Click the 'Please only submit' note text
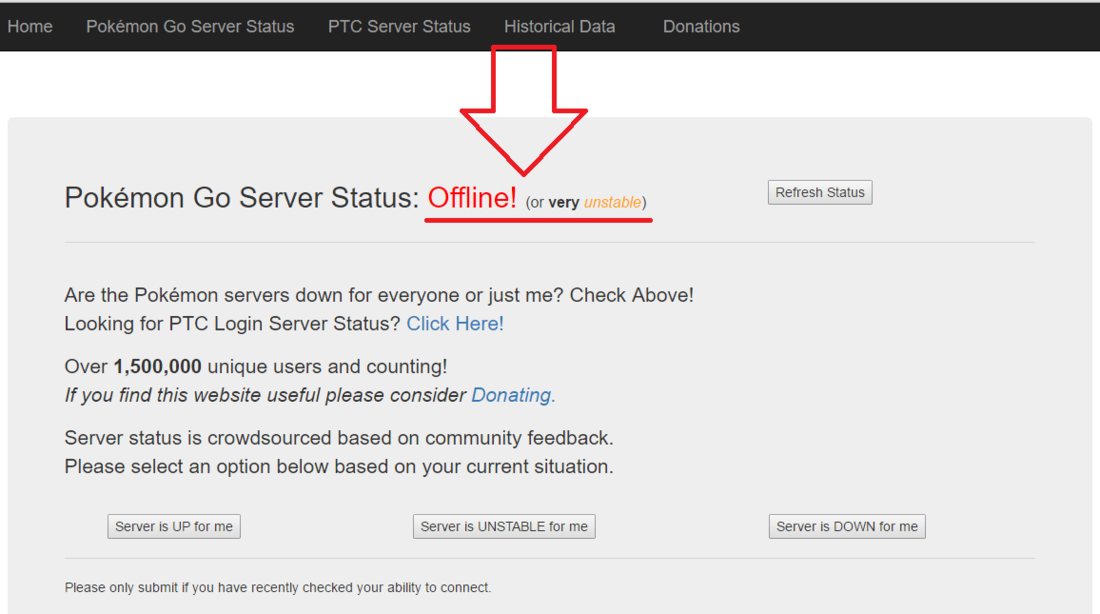1100x614 pixels. point(278,587)
